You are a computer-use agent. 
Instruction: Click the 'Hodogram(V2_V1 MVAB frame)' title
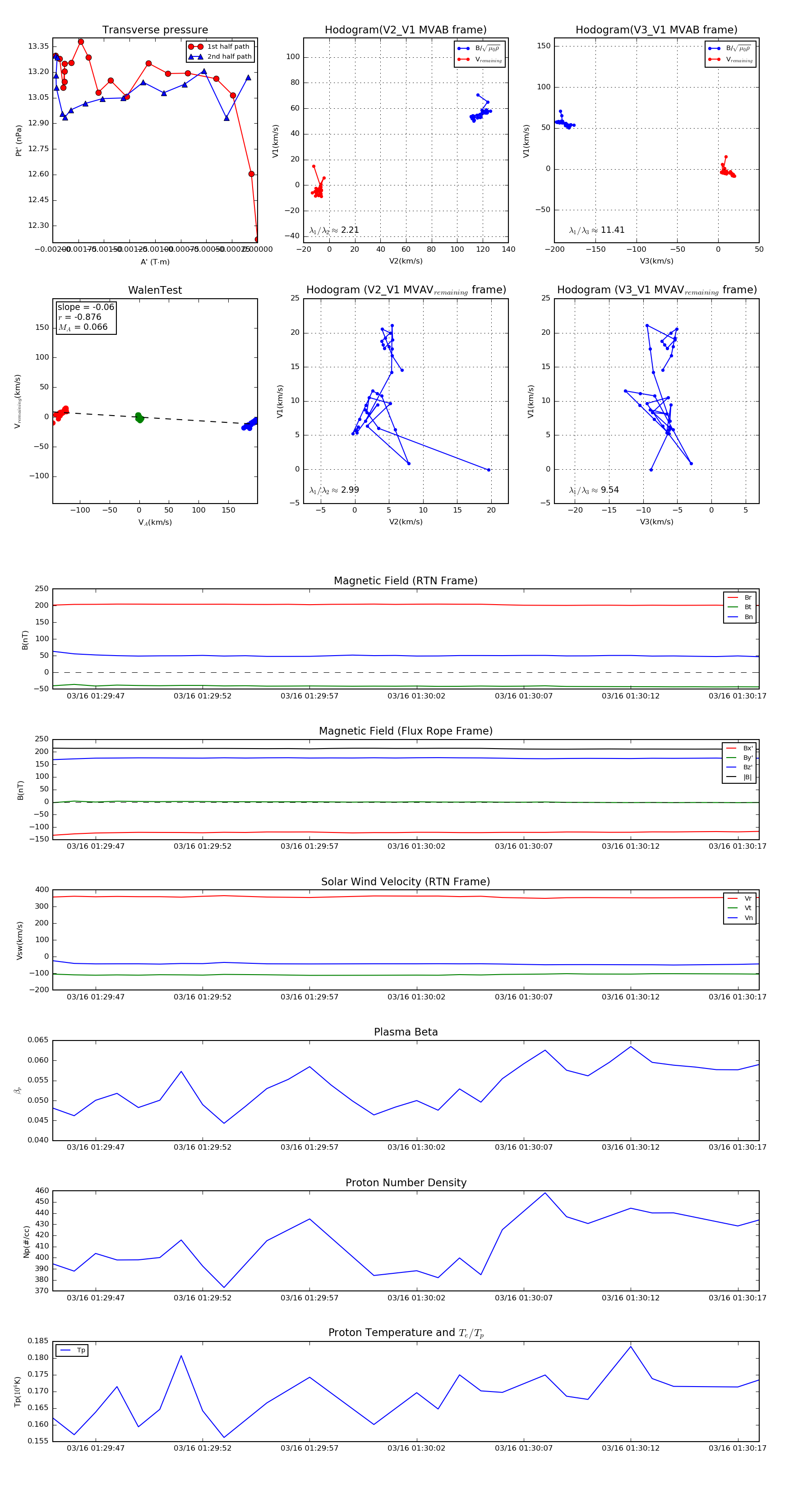click(406, 30)
